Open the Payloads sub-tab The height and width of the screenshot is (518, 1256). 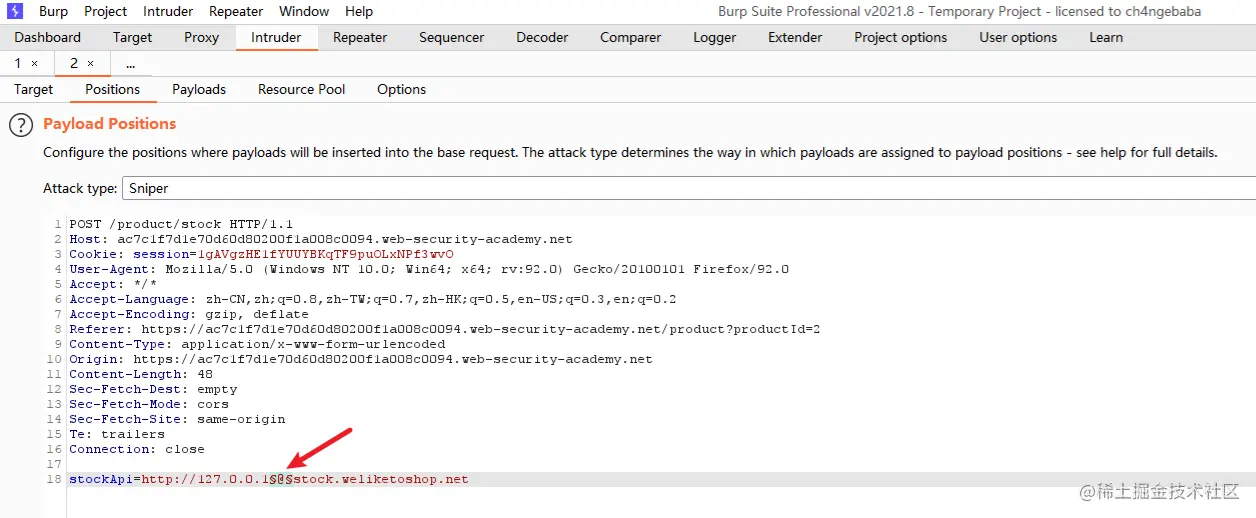point(199,89)
